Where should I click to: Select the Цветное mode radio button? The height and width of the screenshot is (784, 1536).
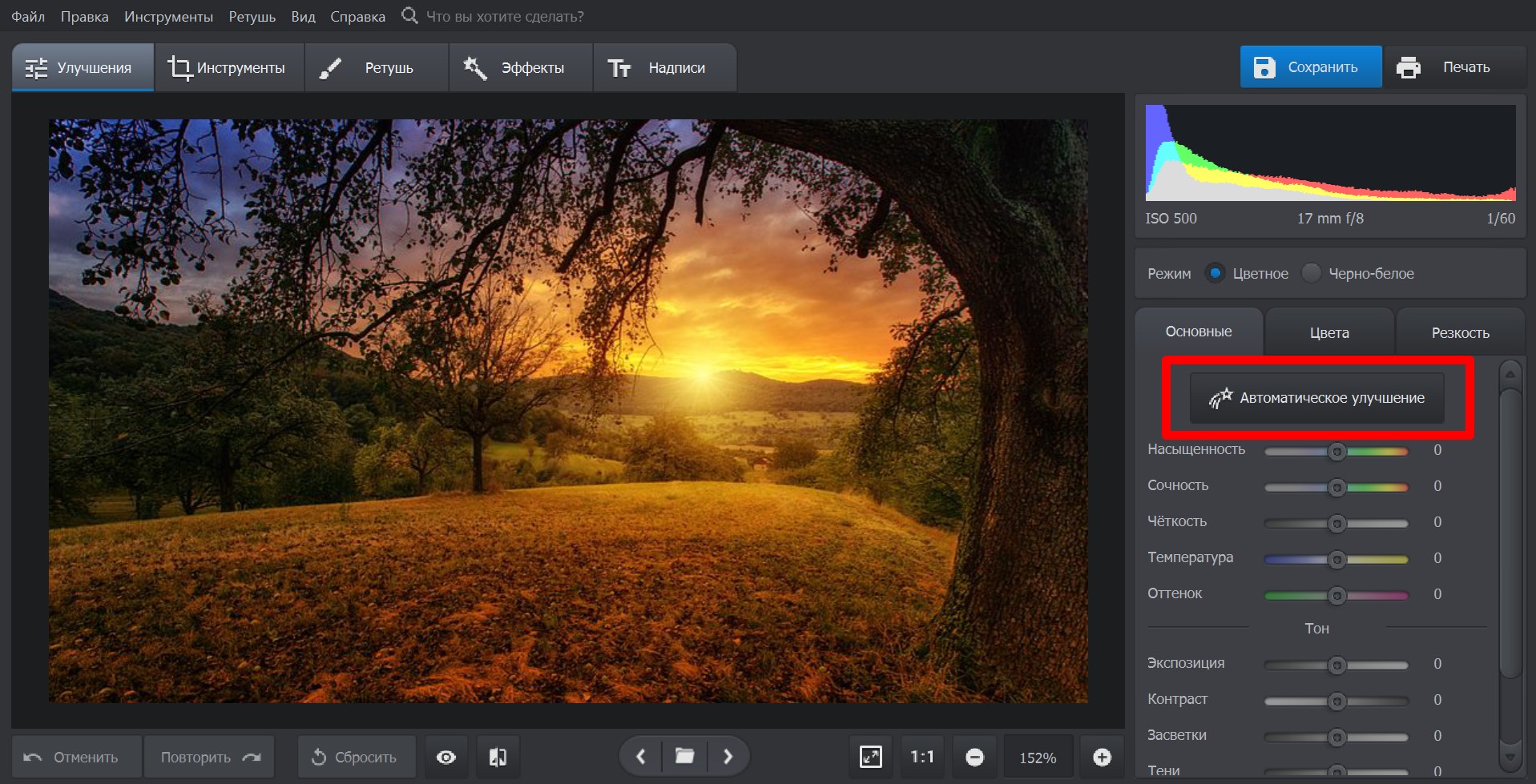pyautogui.click(x=1215, y=273)
